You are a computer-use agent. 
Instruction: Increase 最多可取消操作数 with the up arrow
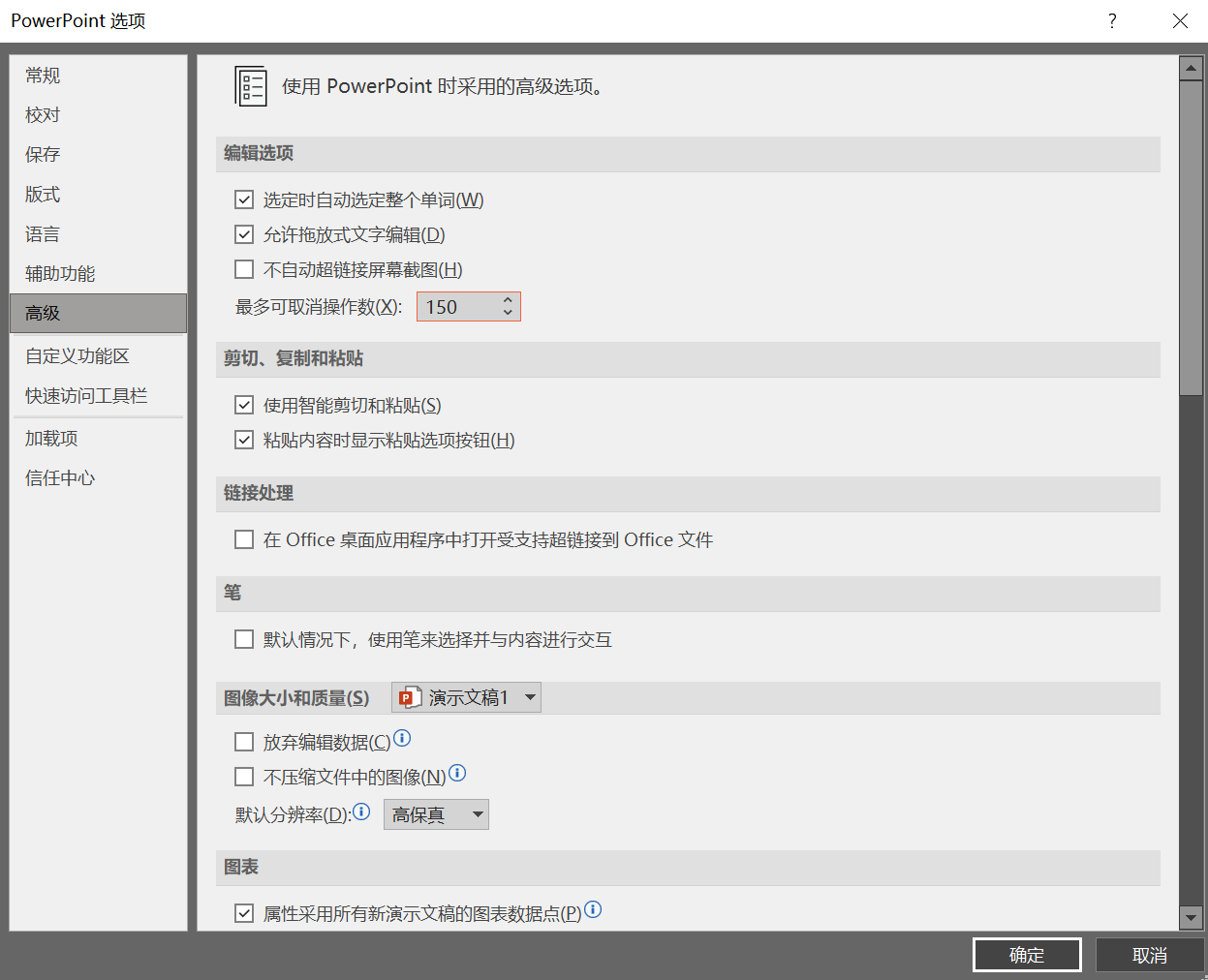click(x=508, y=300)
